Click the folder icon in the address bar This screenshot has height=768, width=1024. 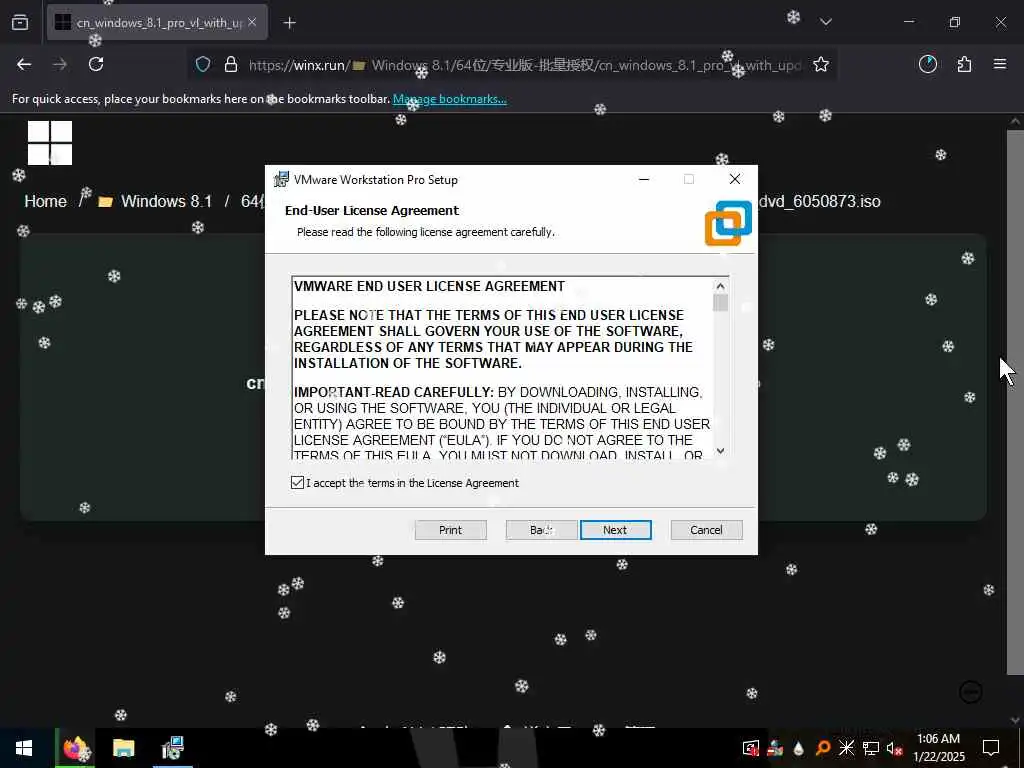(359, 65)
